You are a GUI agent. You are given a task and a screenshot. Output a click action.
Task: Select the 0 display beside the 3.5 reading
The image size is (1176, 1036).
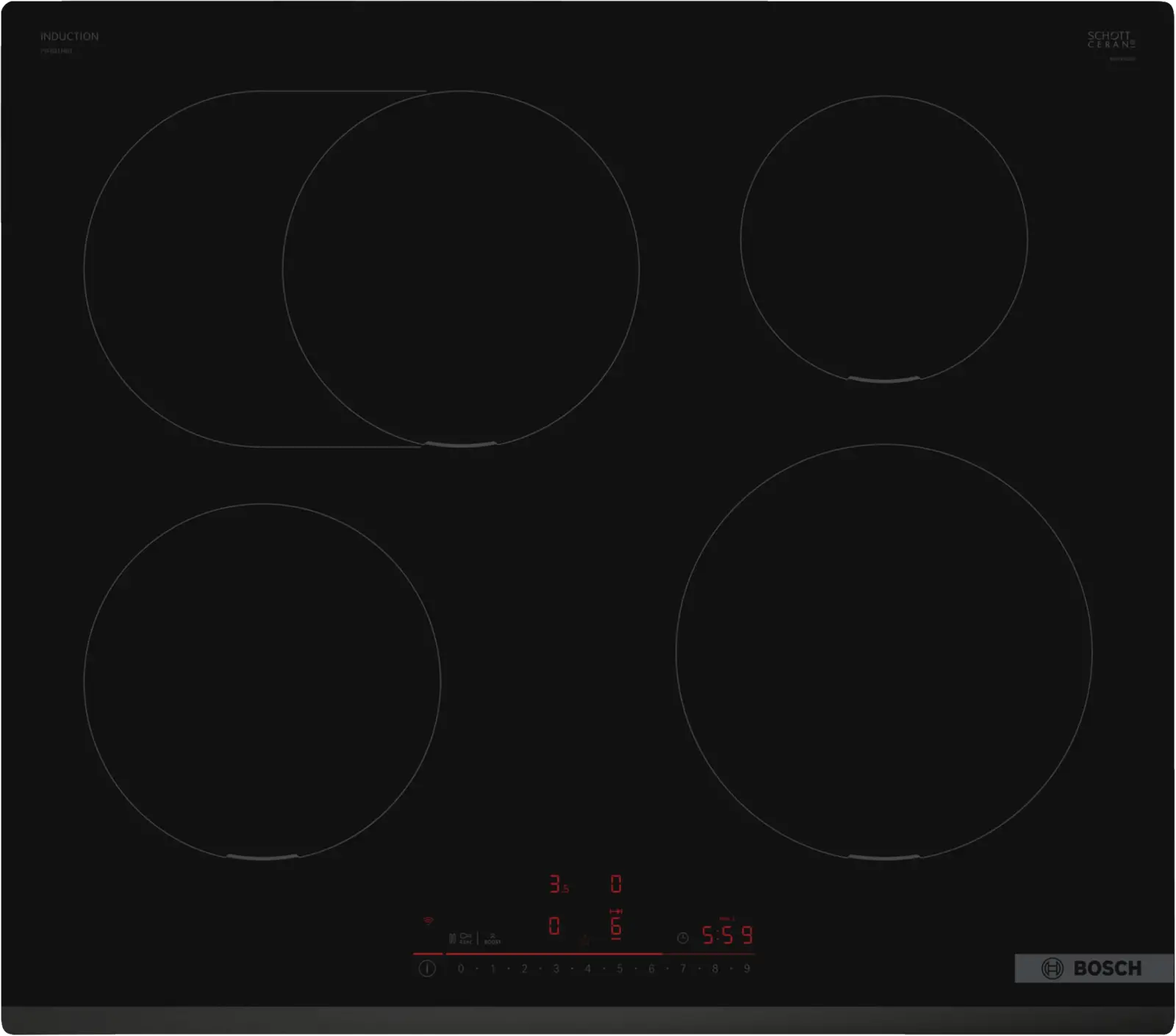(616, 884)
